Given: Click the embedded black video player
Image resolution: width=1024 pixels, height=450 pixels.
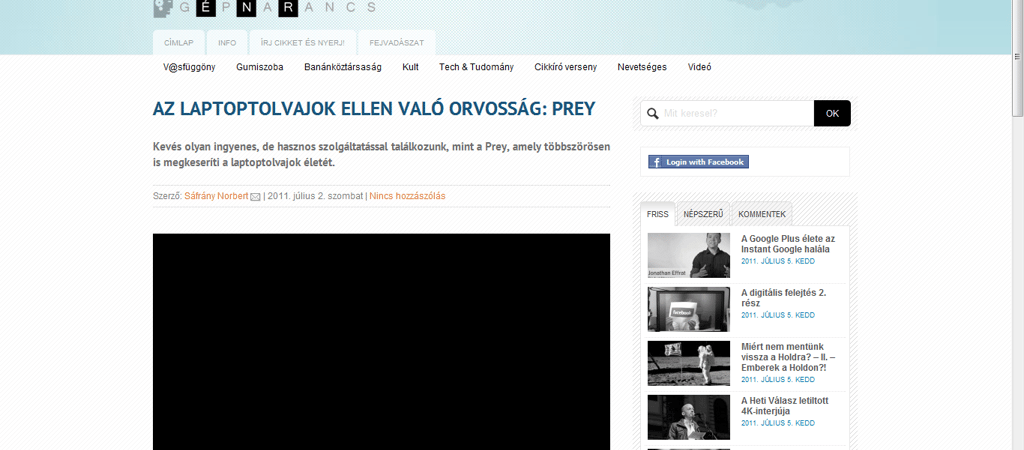Looking at the screenshot, I should (x=381, y=340).
